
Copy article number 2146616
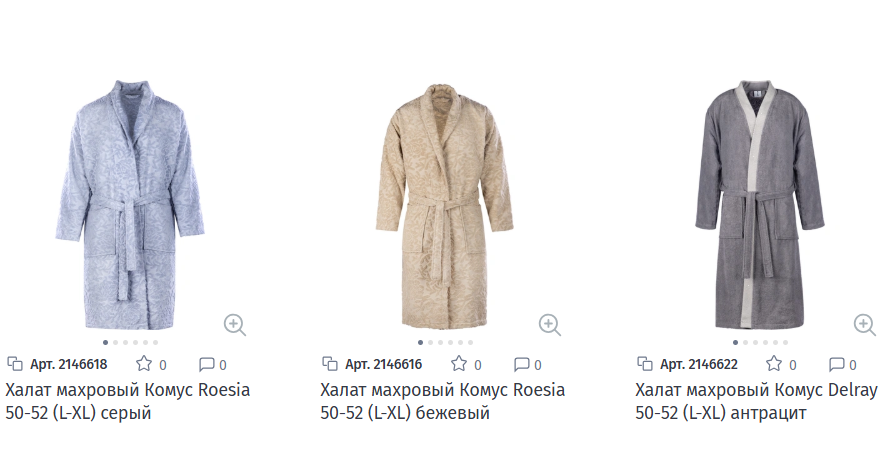pos(329,364)
